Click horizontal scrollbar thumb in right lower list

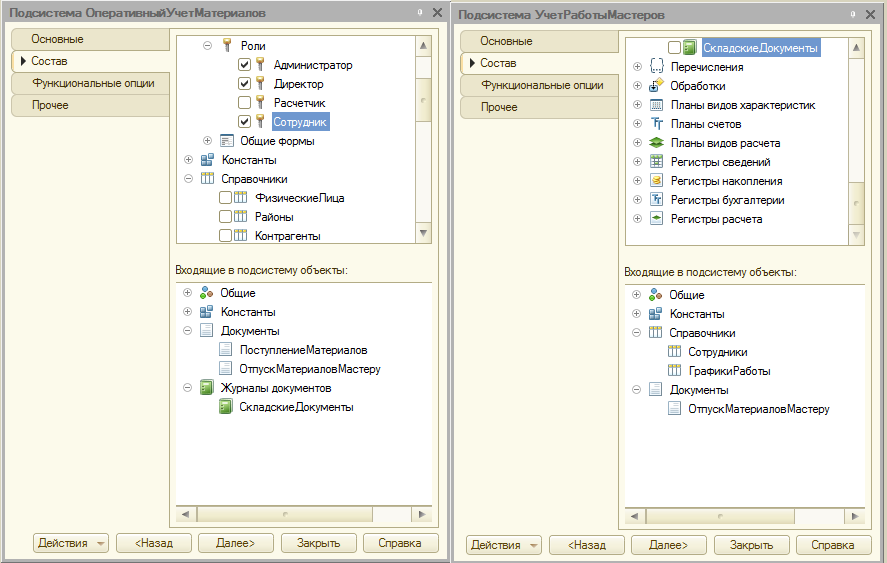click(720, 515)
